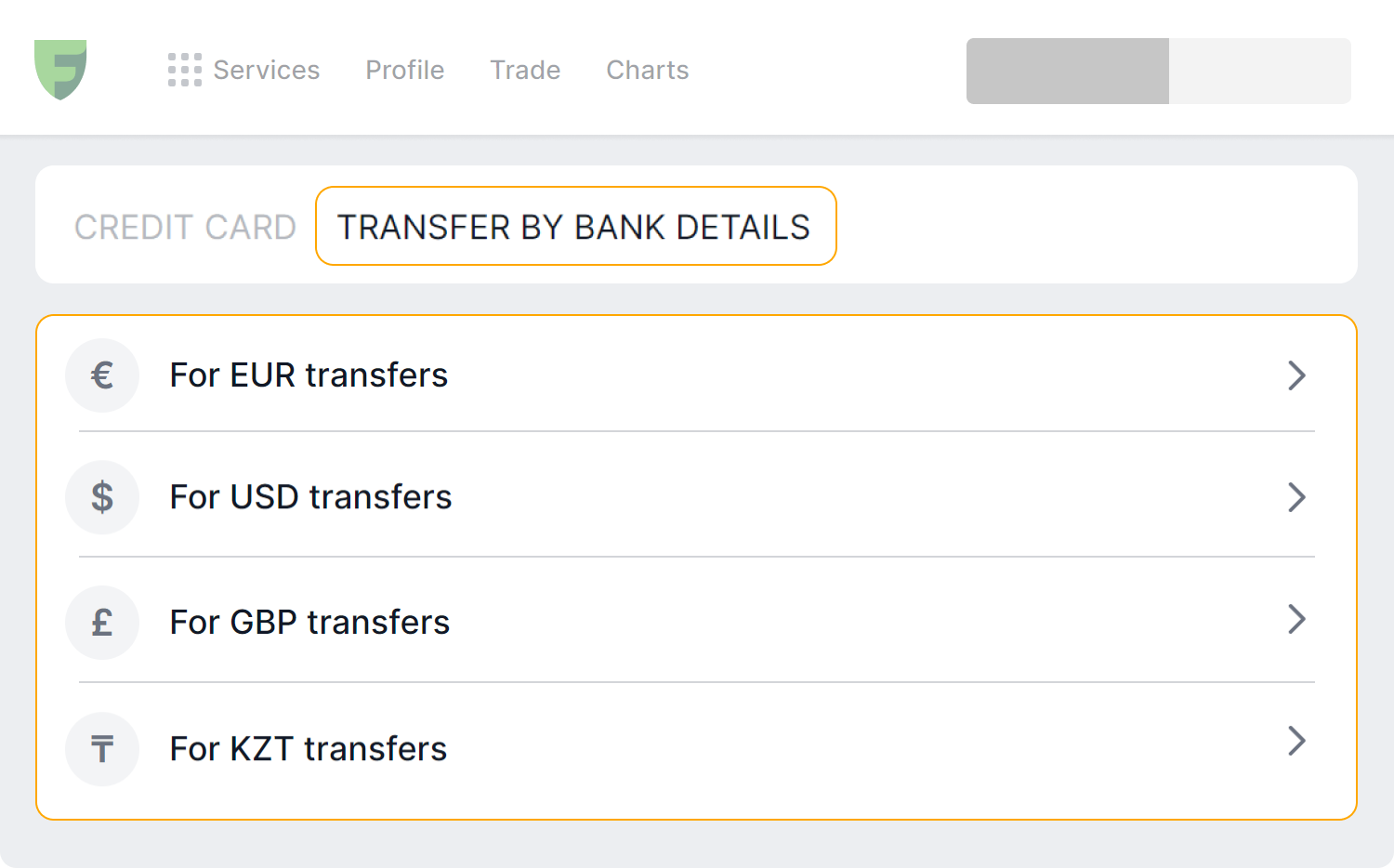Open the Profile menu
1394x868 pixels.
(x=404, y=70)
